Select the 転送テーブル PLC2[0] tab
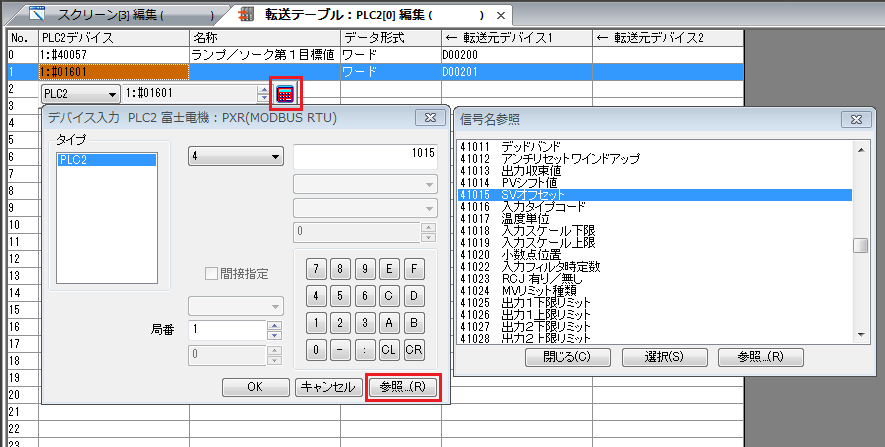 click(x=370, y=16)
